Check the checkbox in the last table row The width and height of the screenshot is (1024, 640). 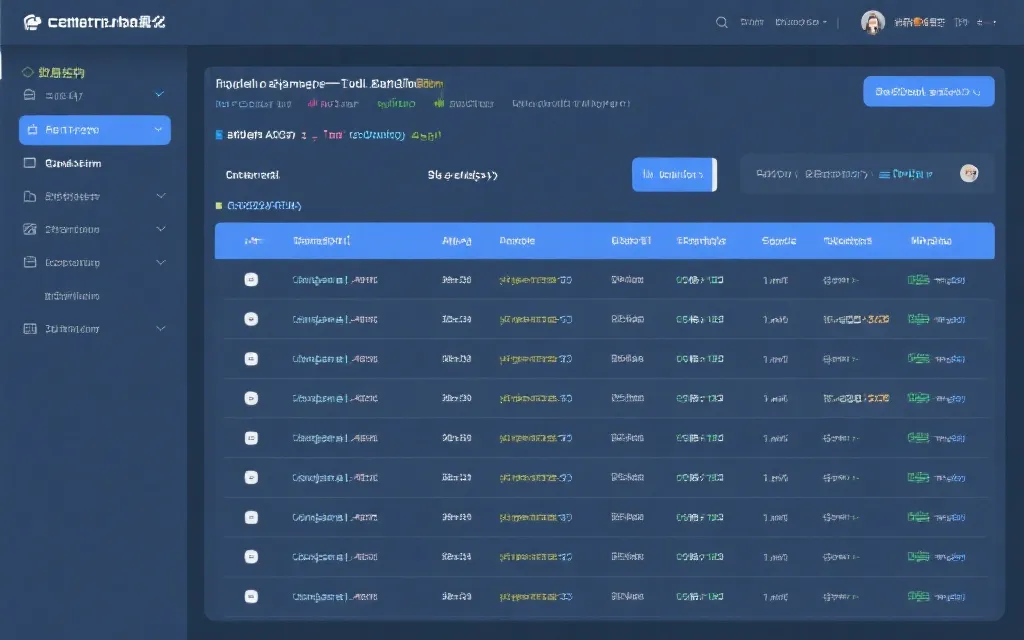pos(251,597)
